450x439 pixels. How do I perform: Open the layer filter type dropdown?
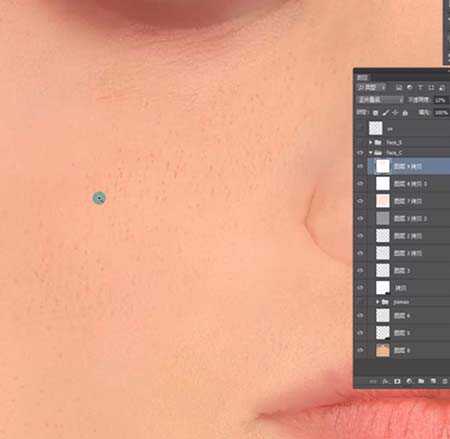tap(371, 88)
